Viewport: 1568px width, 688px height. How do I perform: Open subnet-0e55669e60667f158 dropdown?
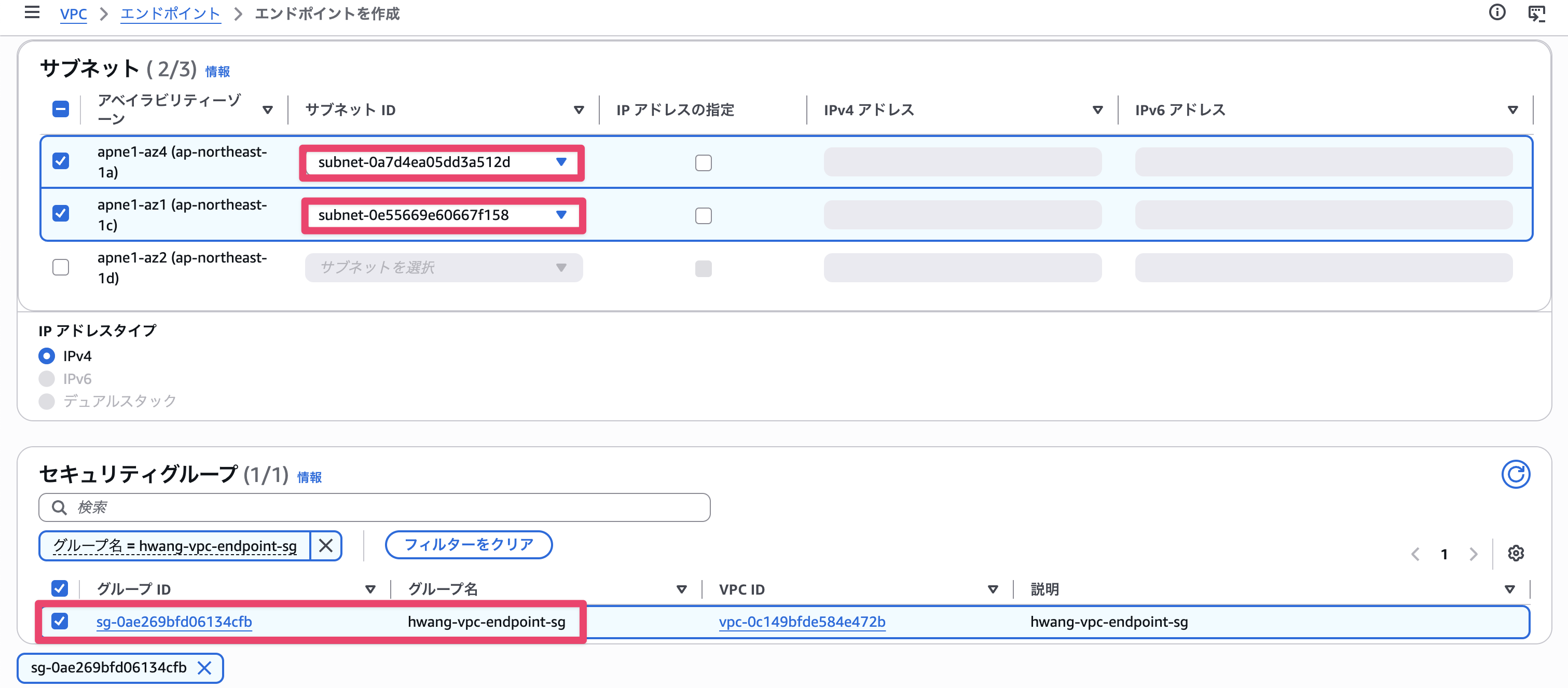(x=443, y=215)
